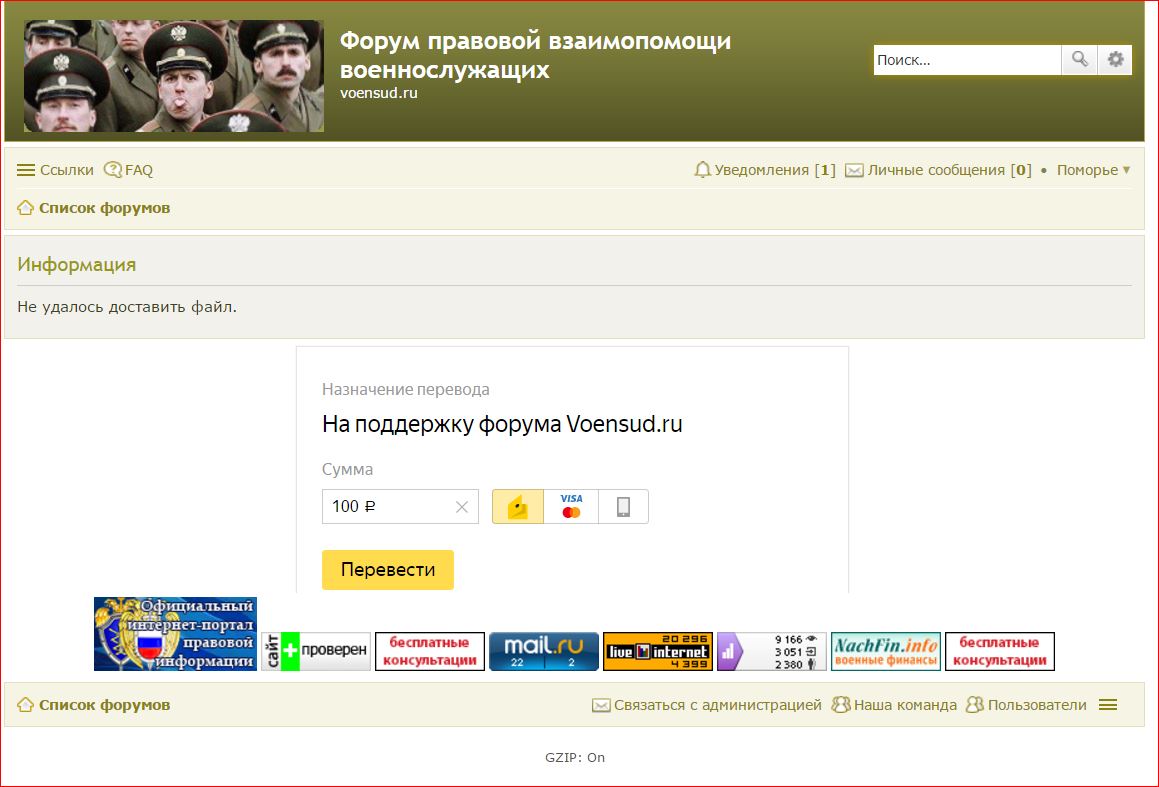
Task: Open the footer hamburger menu icon
Action: [1107, 705]
